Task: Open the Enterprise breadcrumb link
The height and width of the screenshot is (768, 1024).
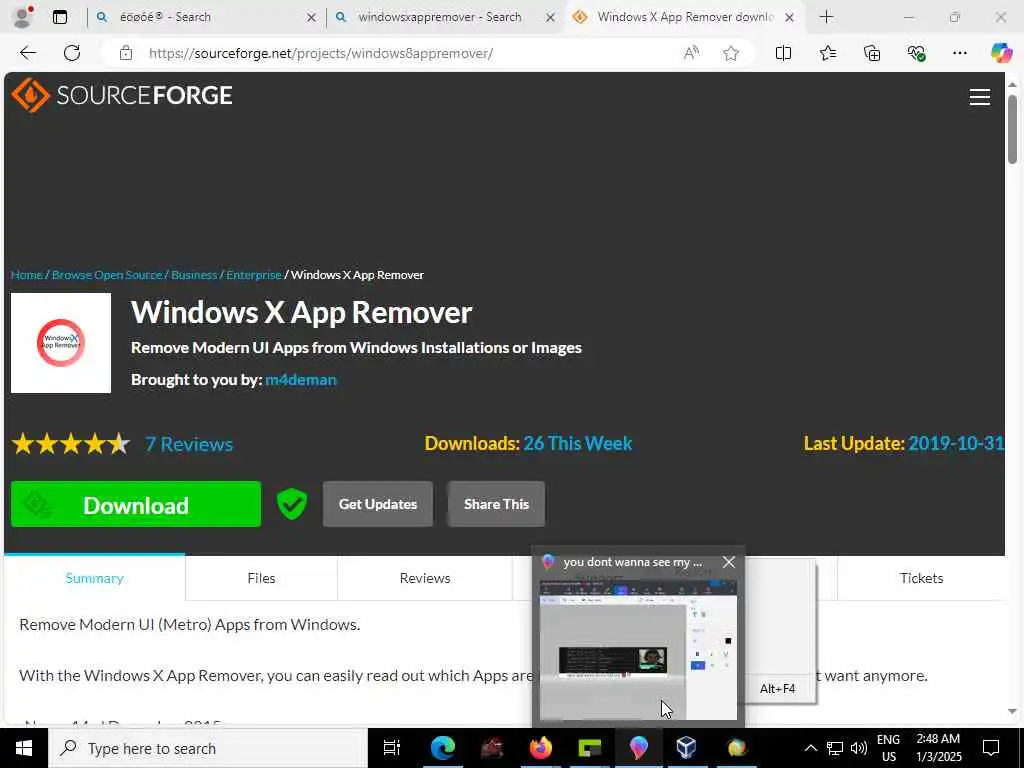Action: click(253, 275)
